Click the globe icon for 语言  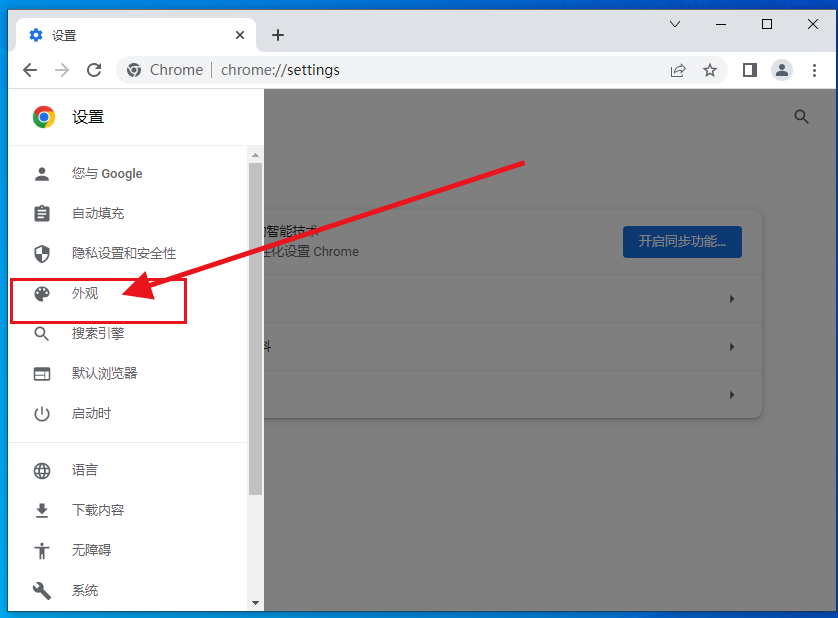tap(42, 470)
